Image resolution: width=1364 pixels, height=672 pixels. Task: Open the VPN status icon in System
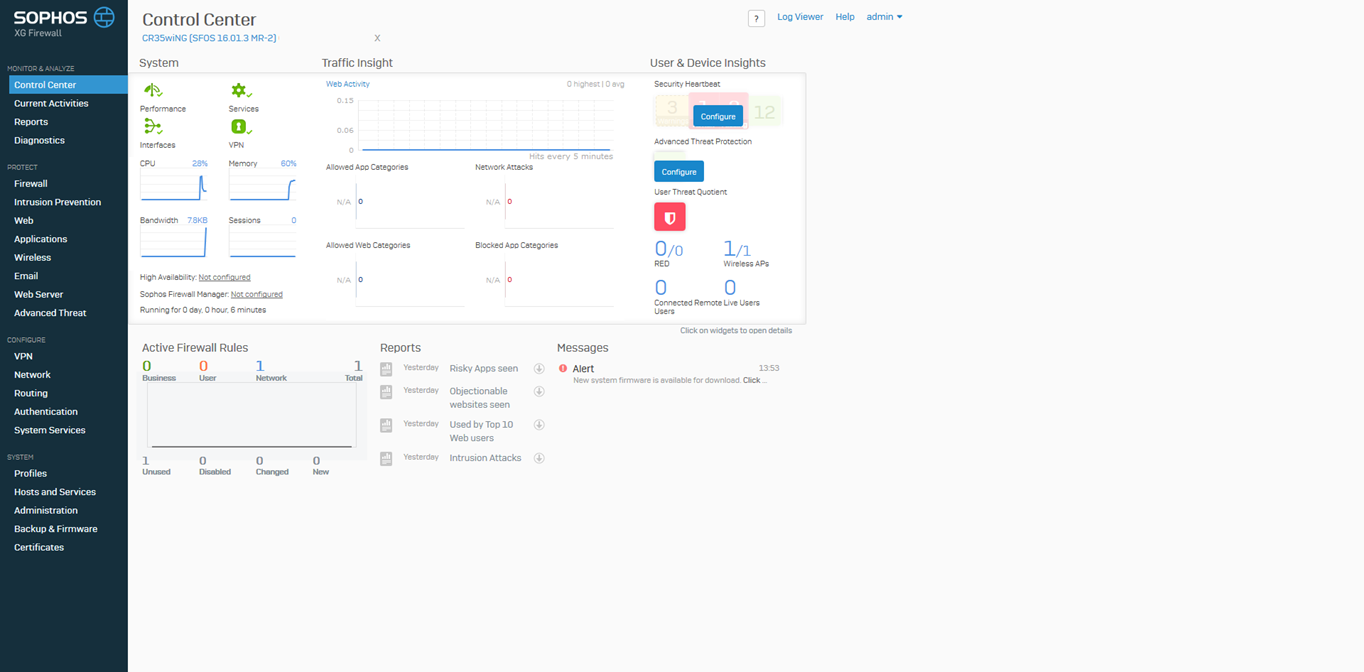(240, 127)
